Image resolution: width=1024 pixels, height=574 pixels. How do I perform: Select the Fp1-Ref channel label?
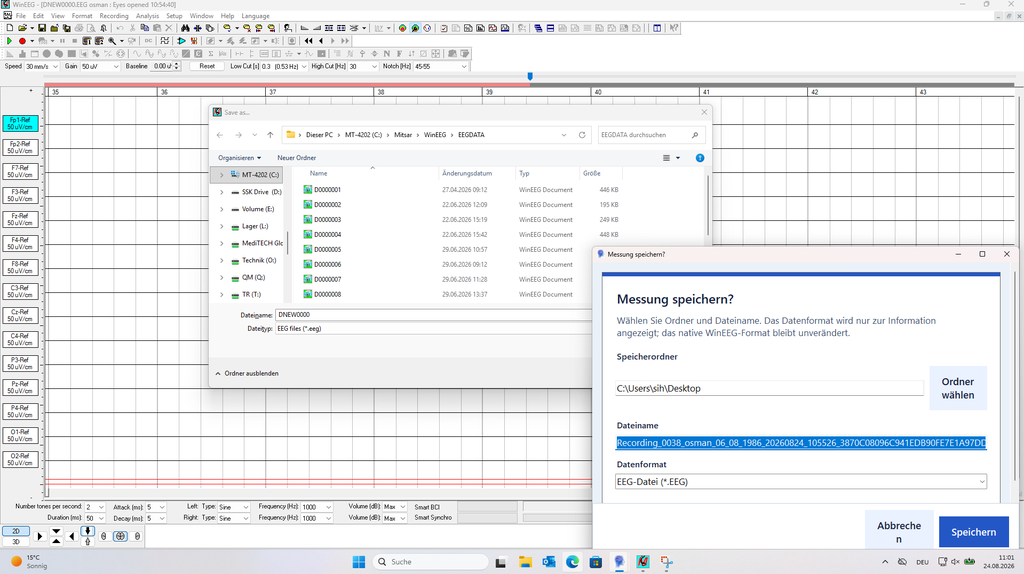click(x=20, y=123)
